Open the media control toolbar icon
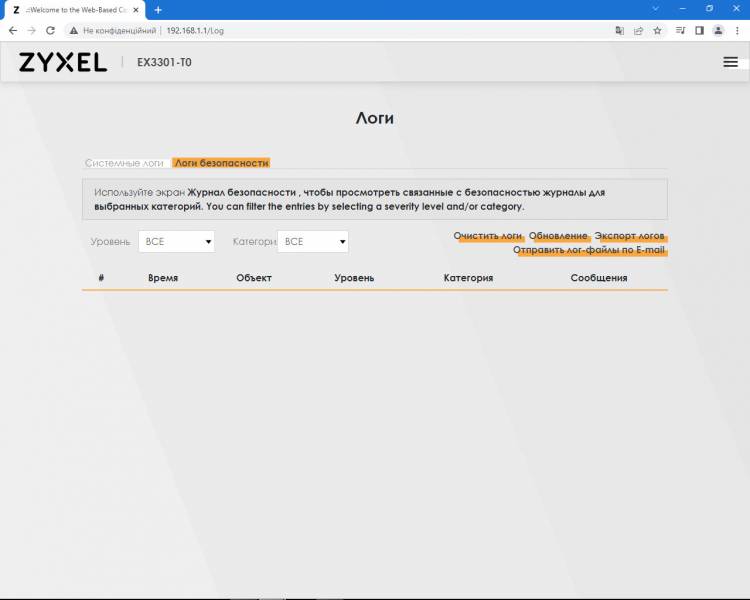Screen dimensions: 750x600 (x=680, y=31)
